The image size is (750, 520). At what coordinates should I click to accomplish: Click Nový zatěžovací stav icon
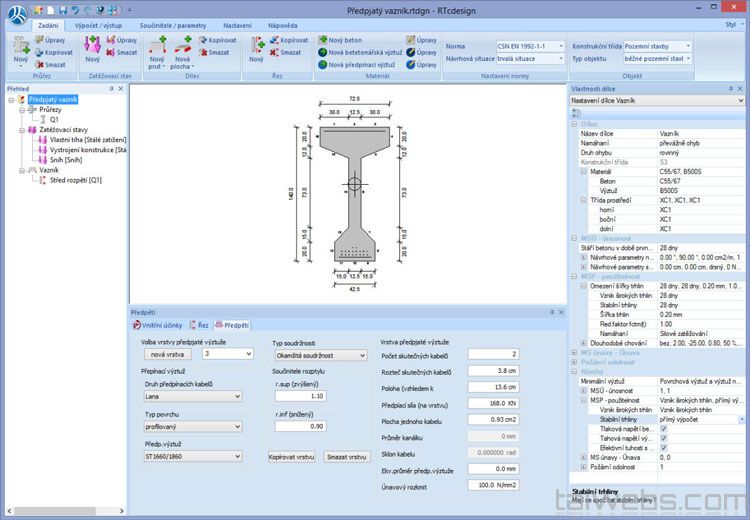[93, 45]
